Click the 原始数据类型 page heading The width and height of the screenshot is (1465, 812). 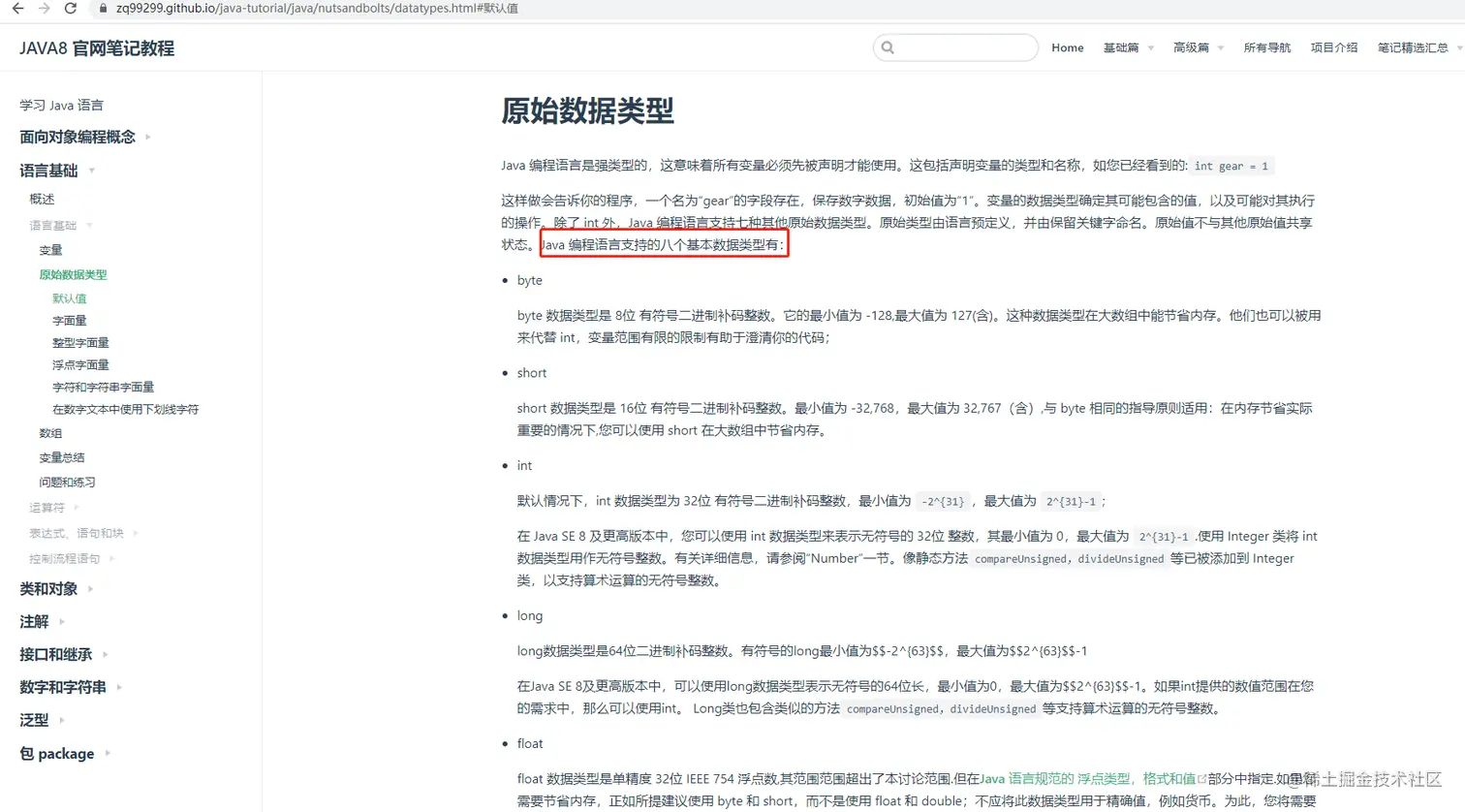(587, 111)
